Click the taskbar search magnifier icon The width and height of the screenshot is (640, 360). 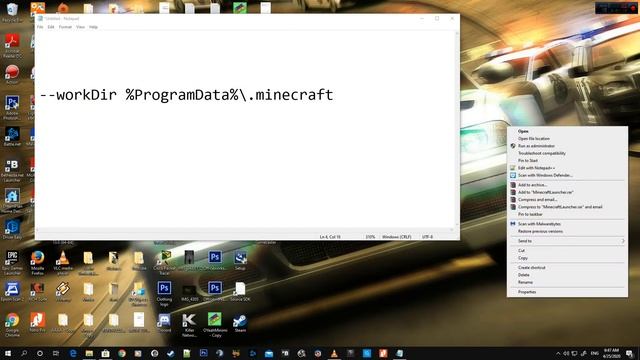(24, 353)
